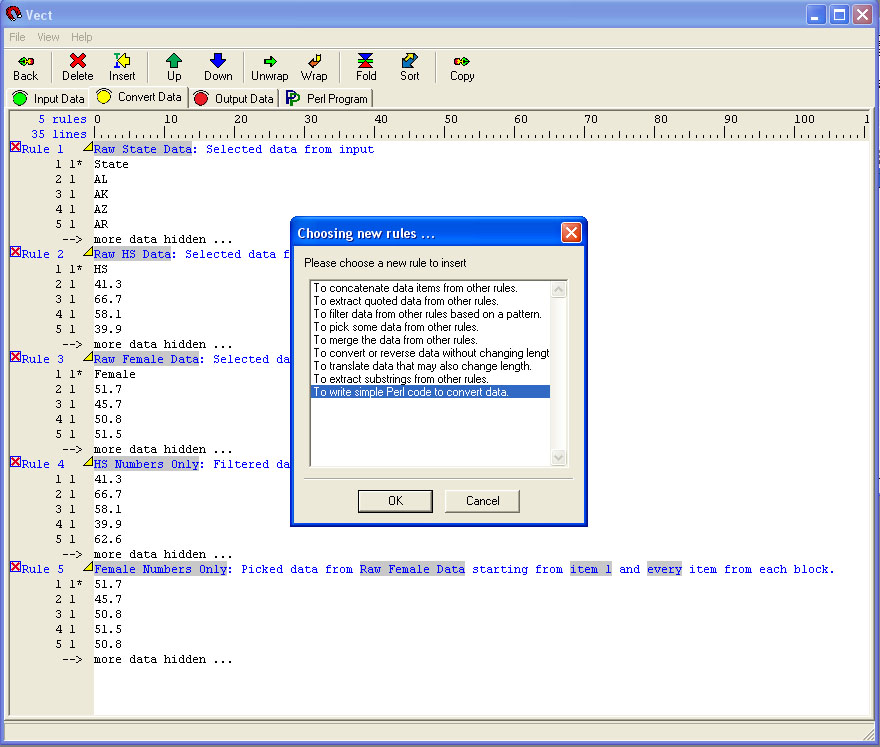Select 'To translate data that may also change length'

click(430, 365)
